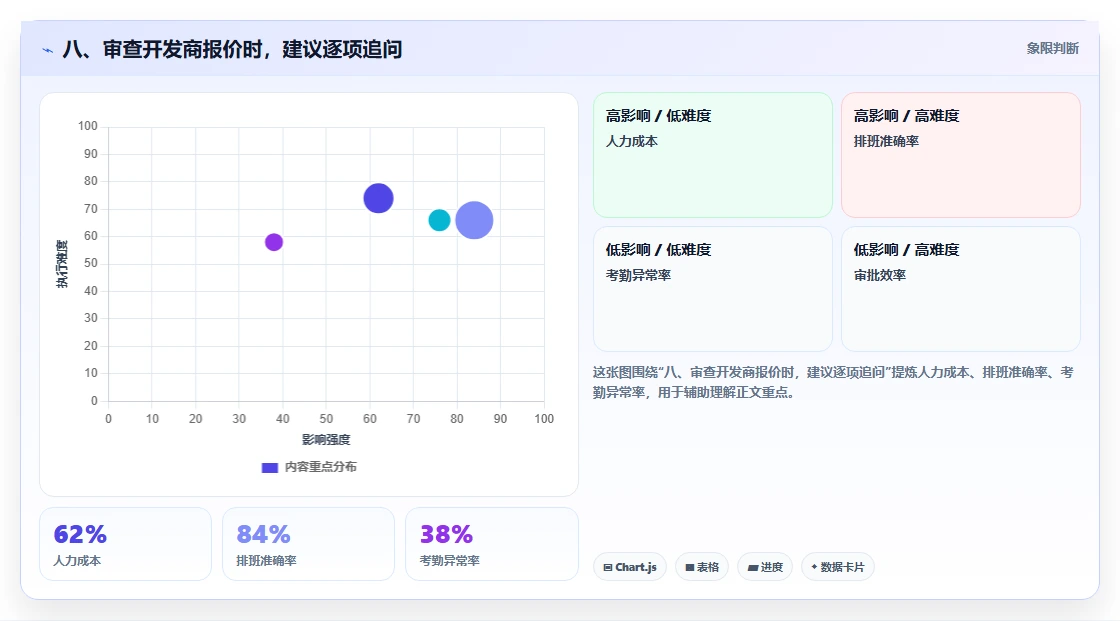The image size is (1120, 621).
Task: Click 人力成本 text in green quadrant
Action: [x=631, y=141]
